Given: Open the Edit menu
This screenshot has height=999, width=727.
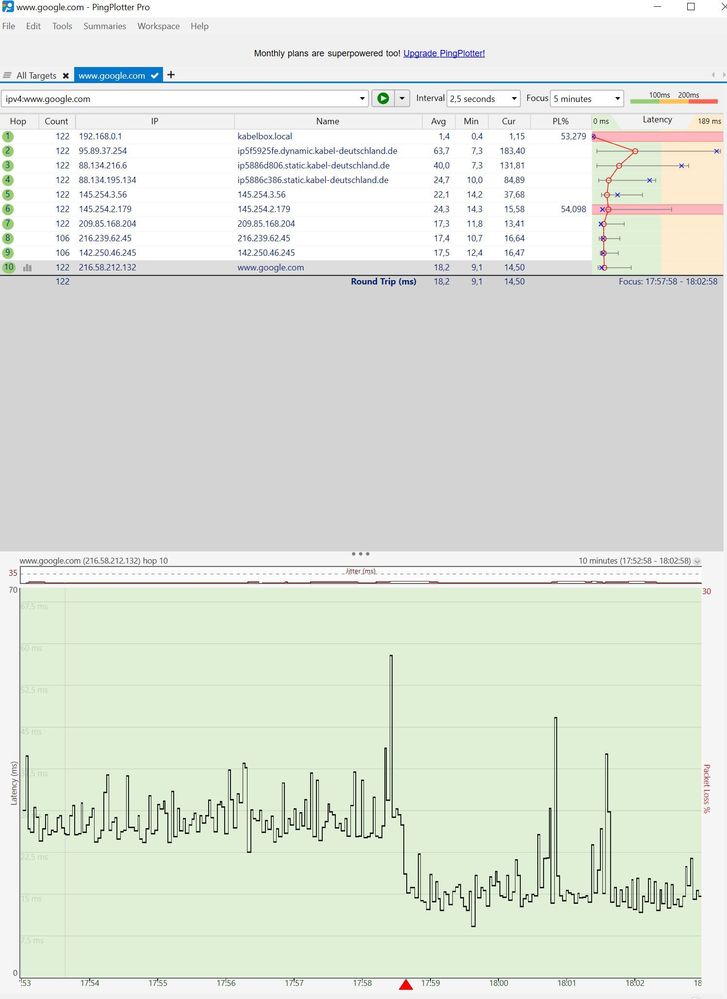Looking at the screenshot, I should [33, 26].
